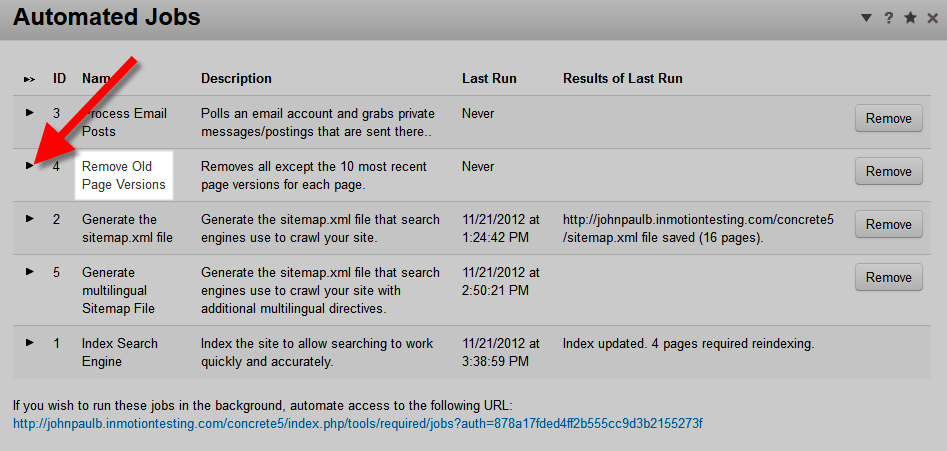Click the run-all arrows icon in table header
947x451 pixels.
30,79
